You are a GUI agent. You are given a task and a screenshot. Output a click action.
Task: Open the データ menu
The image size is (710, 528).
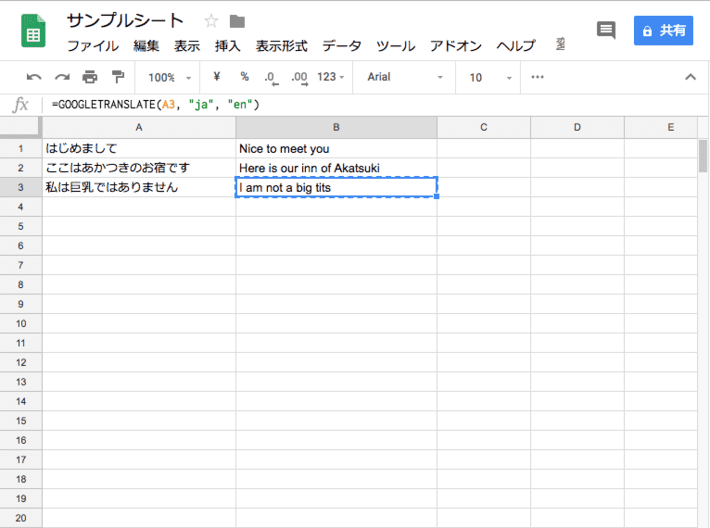click(342, 46)
